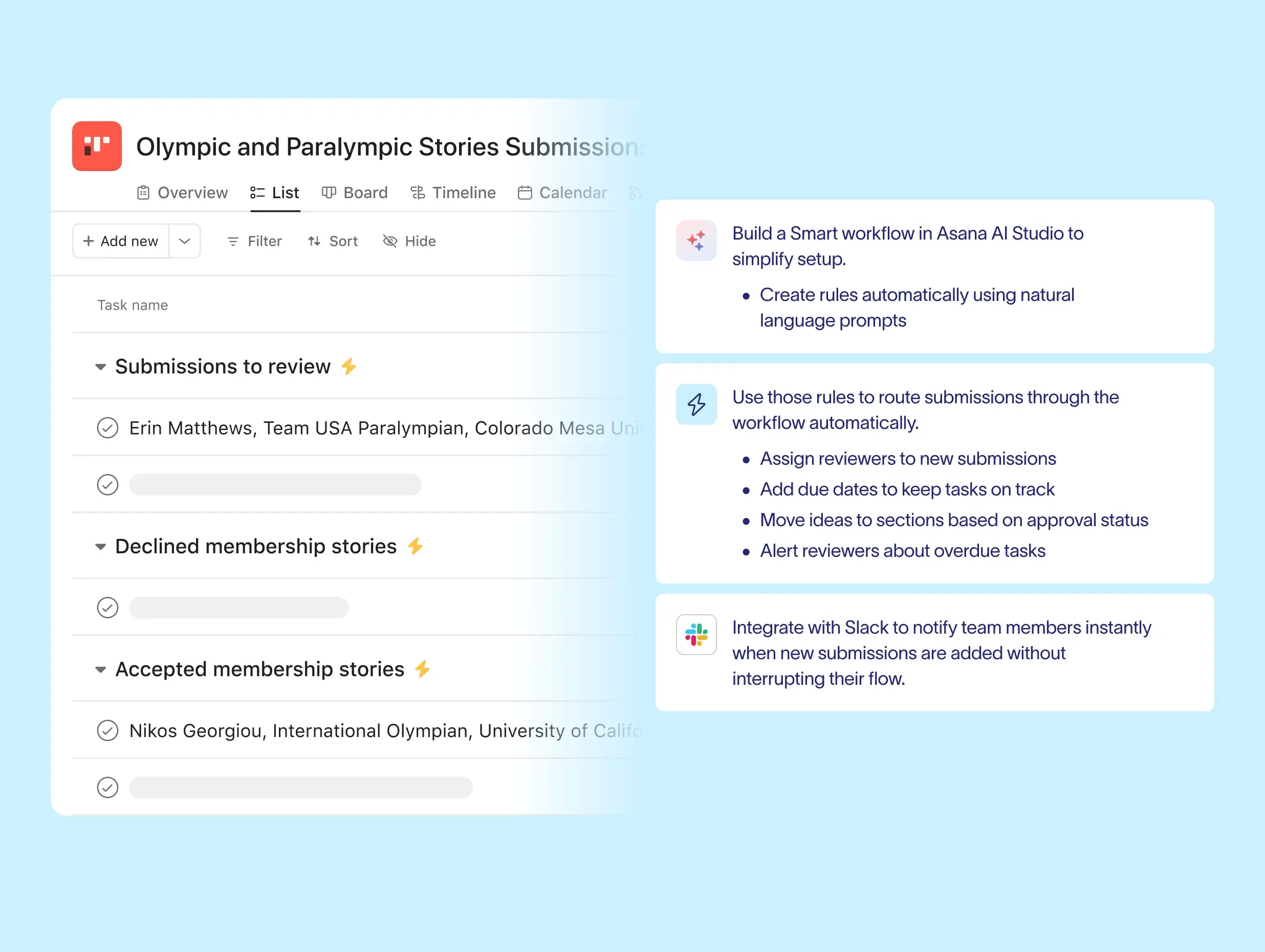Click the plus icon in Add new
1265x952 pixels.
[x=88, y=241]
